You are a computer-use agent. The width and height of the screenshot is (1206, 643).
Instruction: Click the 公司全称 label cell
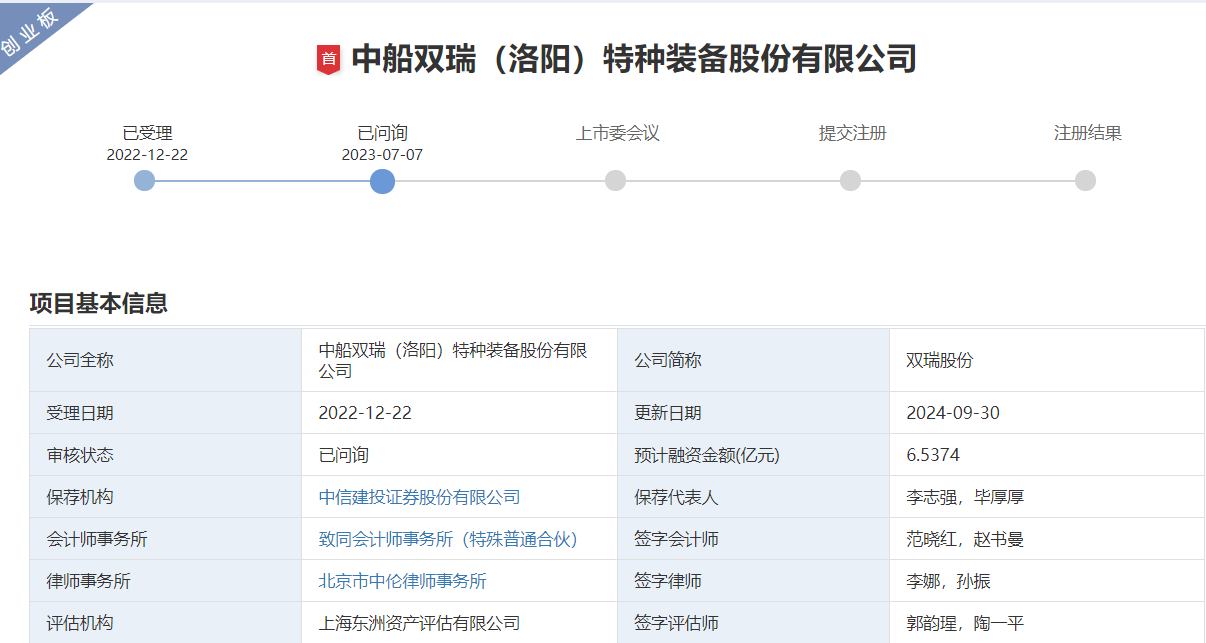[166, 360]
